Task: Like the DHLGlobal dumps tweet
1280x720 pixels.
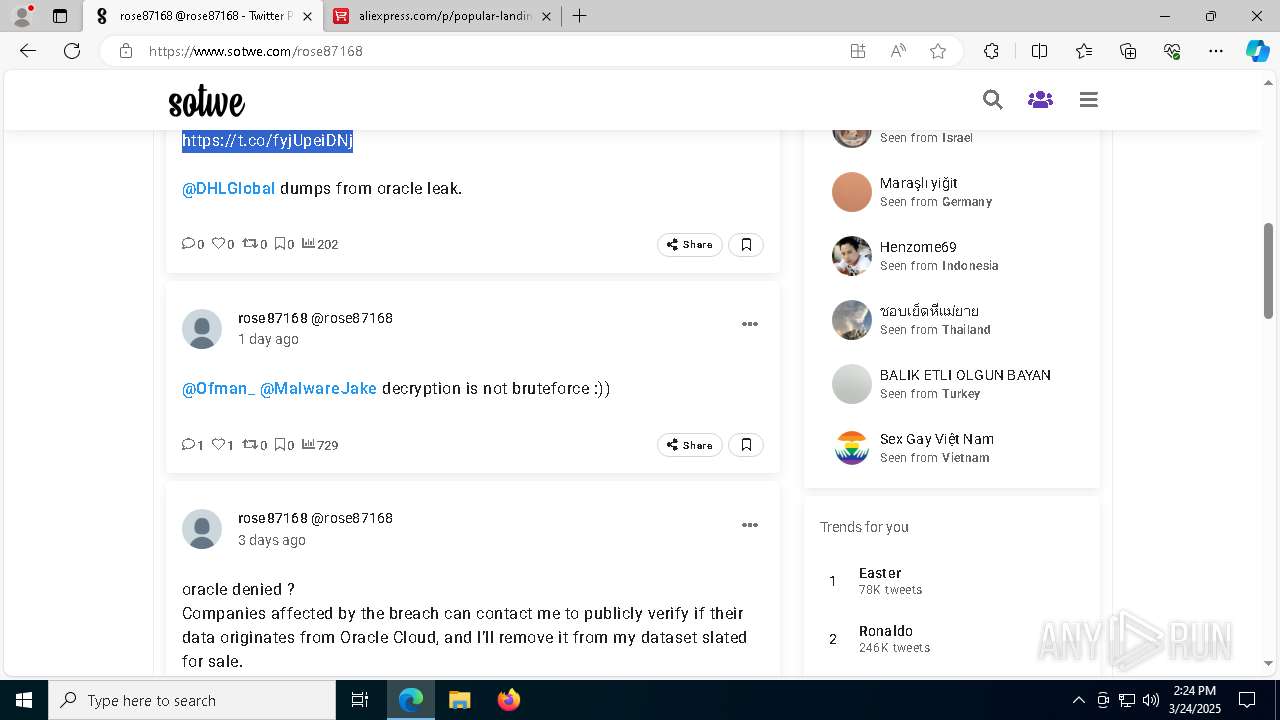Action: tap(218, 243)
